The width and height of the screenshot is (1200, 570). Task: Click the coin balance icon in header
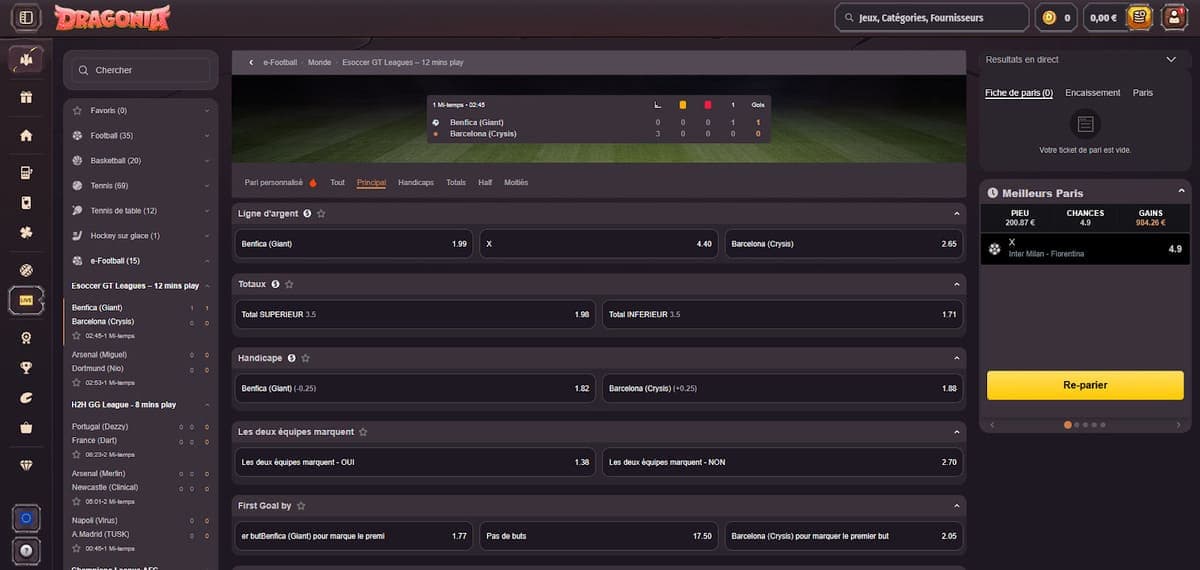coord(1049,17)
